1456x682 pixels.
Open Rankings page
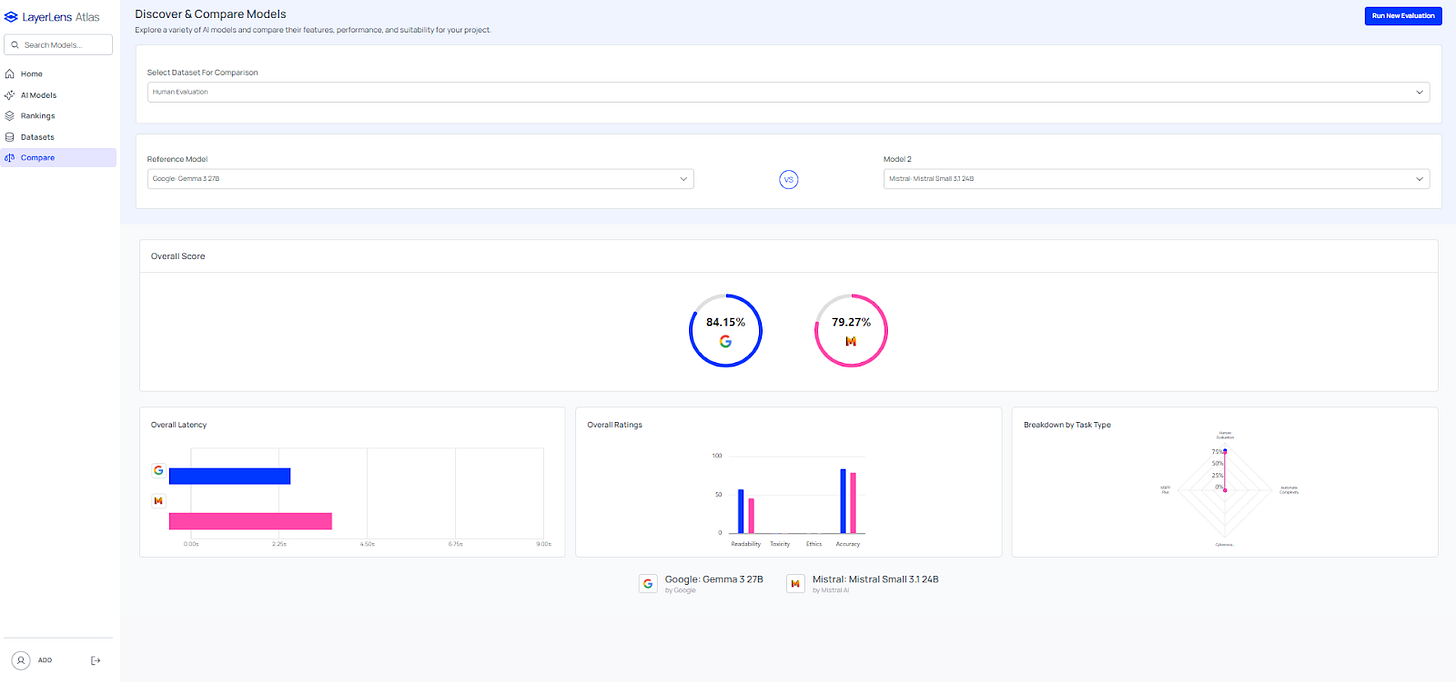point(59,116)
